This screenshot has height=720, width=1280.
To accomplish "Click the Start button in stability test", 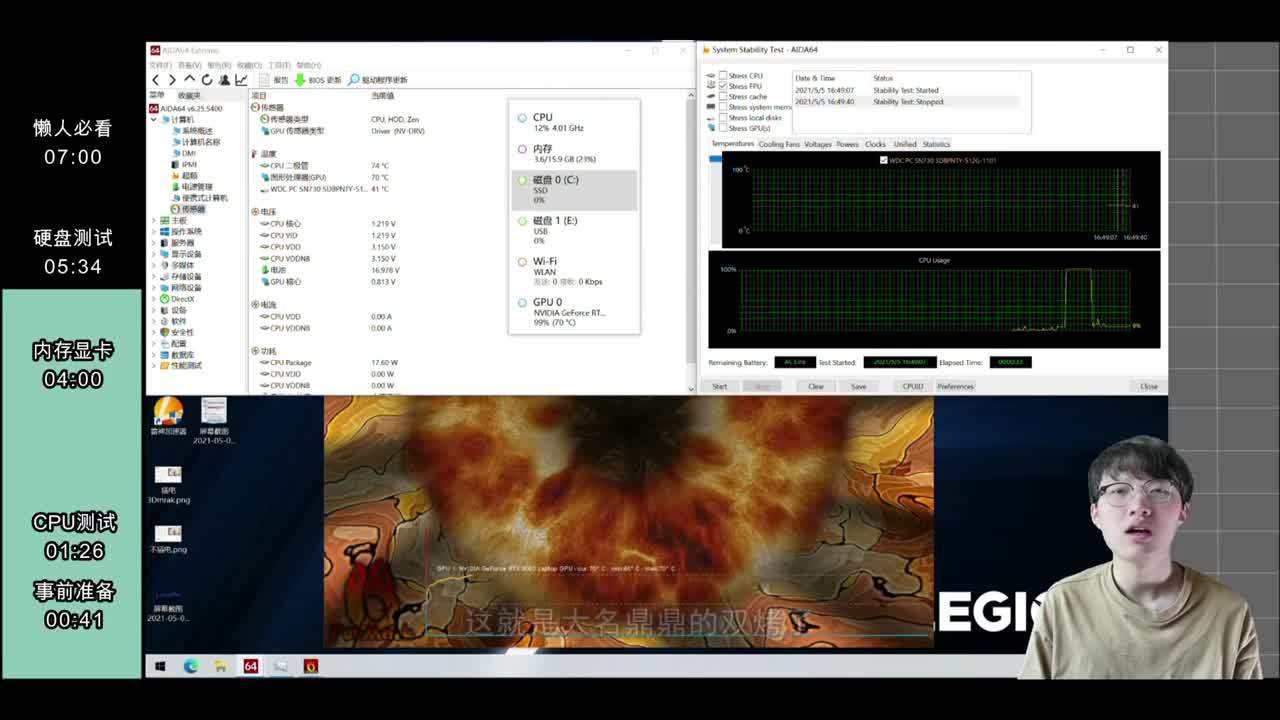I will [x=719, y=386].
